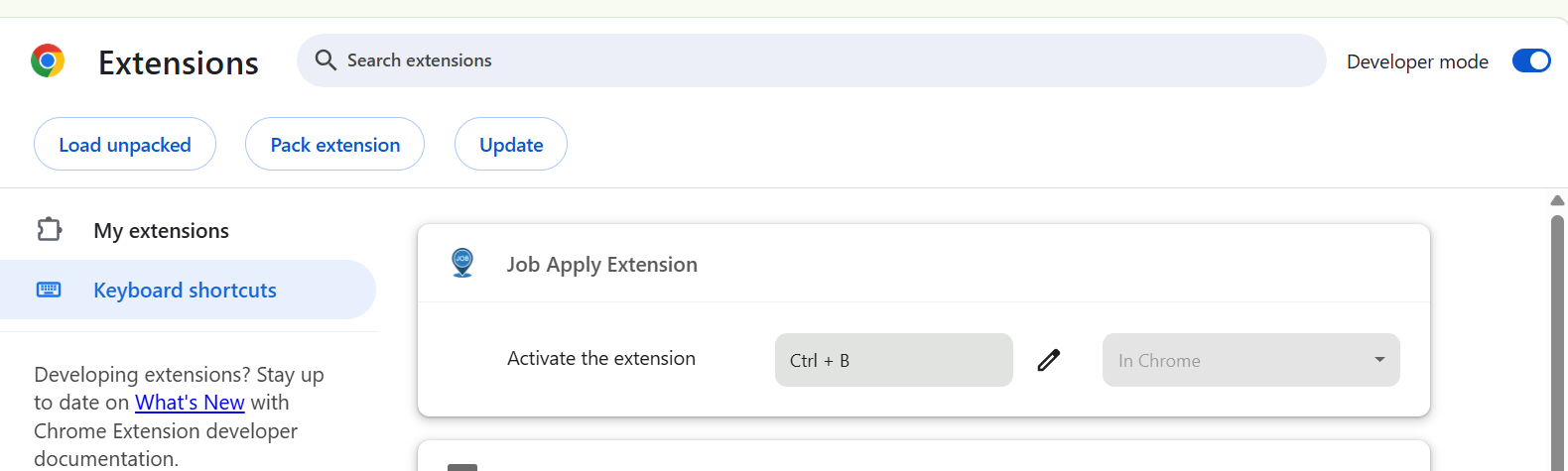Click the Job Apply Extension title
Viewport: 1568px width, 471px height.
601,265
